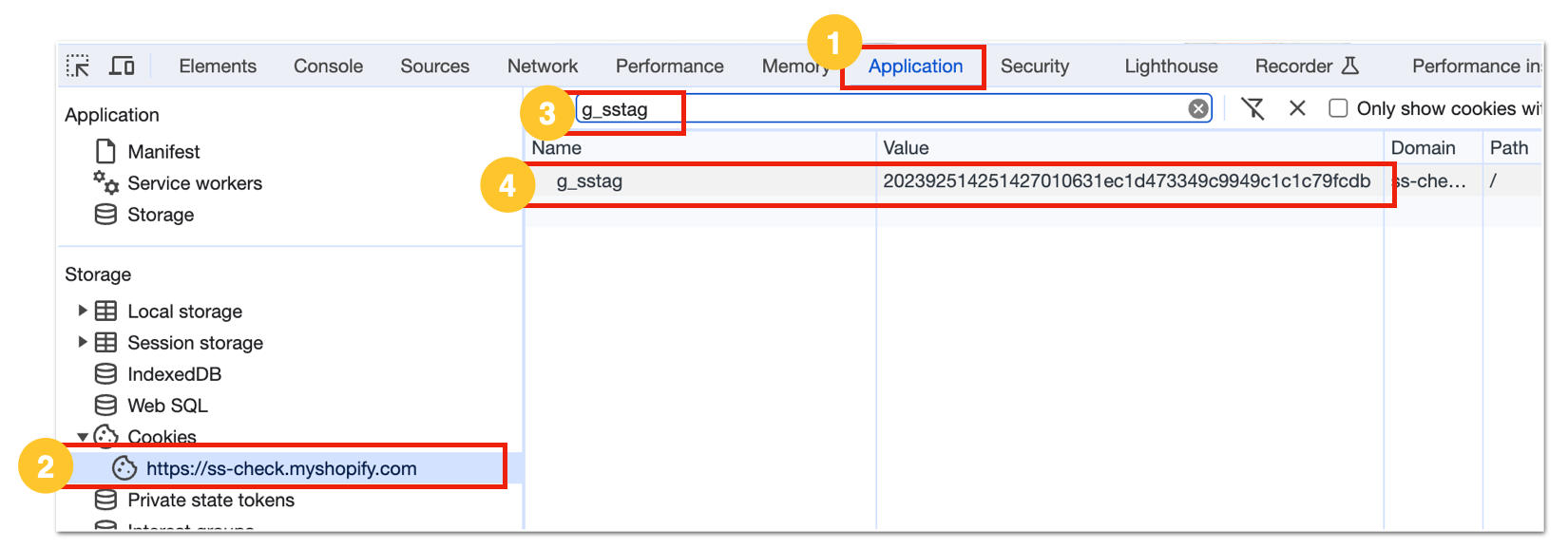
Task: Switch to the Network tab
Action: click(543, 66)
